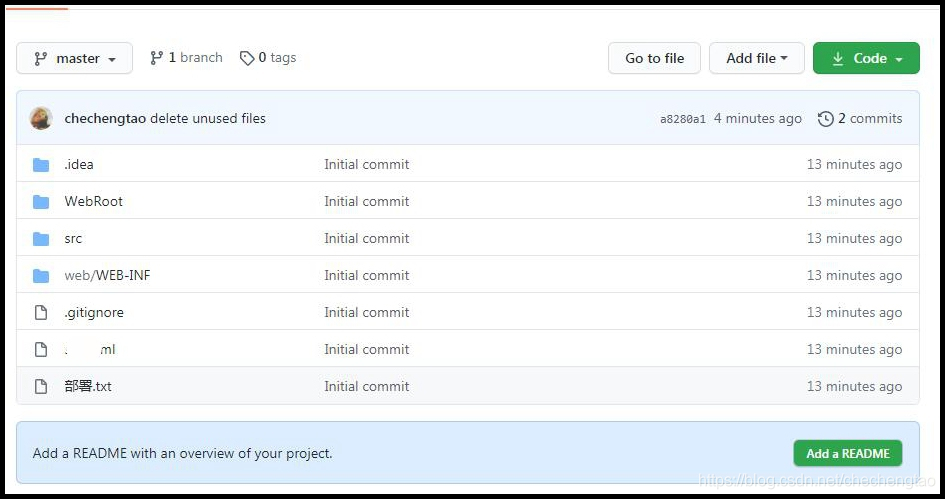The image size is (945, 499).
Task: Click the Add a README button
Action: click(847, 453)
